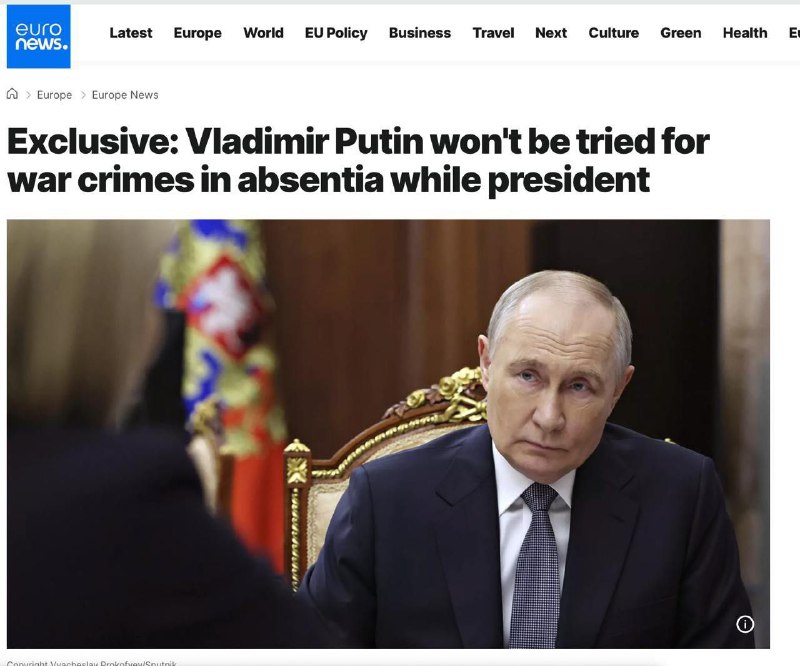
Task: Open the home icon in the breadcrumb
Action: 12,94
